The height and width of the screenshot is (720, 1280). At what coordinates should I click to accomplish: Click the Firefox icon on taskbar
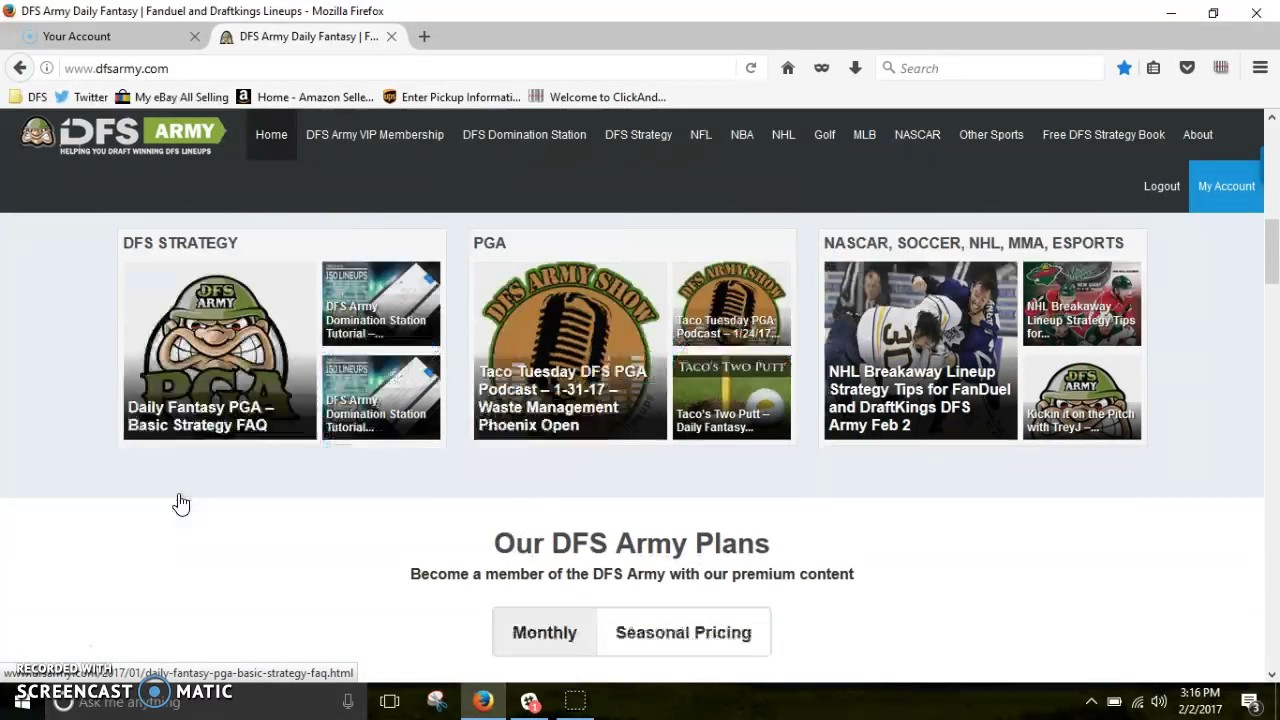click(x=483, y=701)
